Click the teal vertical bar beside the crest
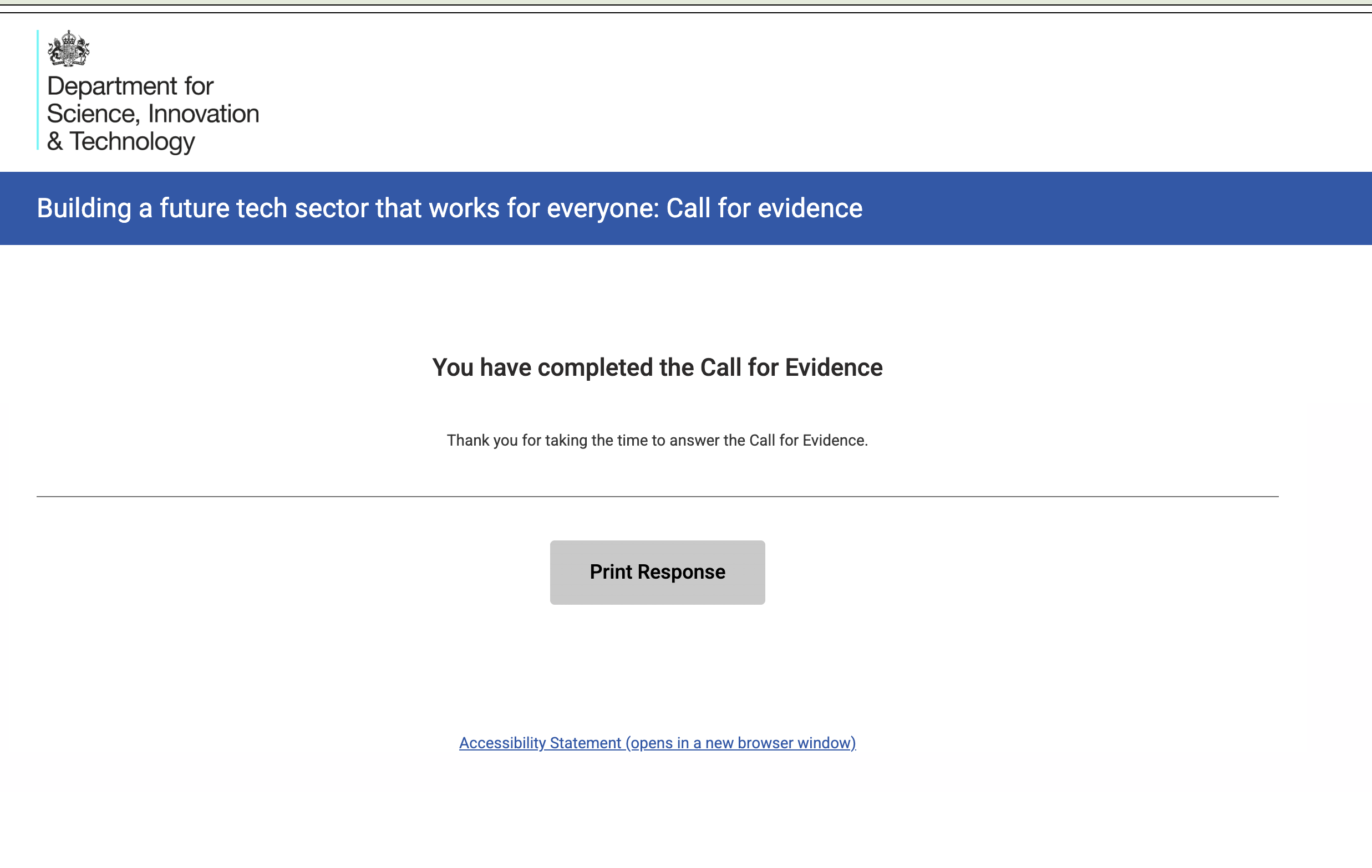The image size is (1372, 868). [38, 91]
